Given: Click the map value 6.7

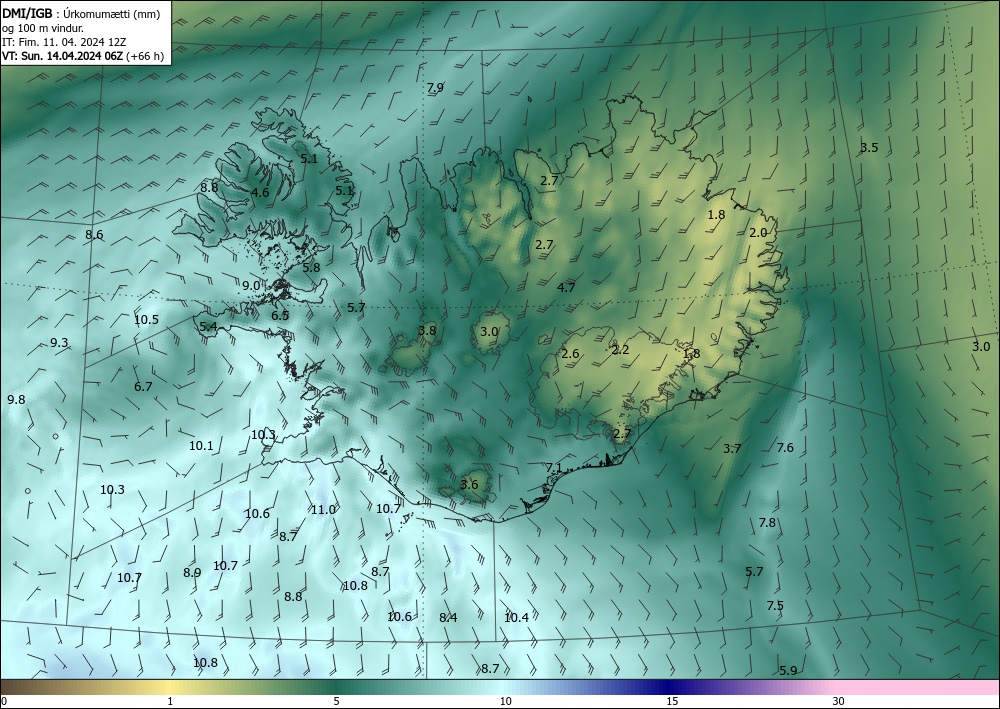Looking at the screenshot, I should [143, 387].
